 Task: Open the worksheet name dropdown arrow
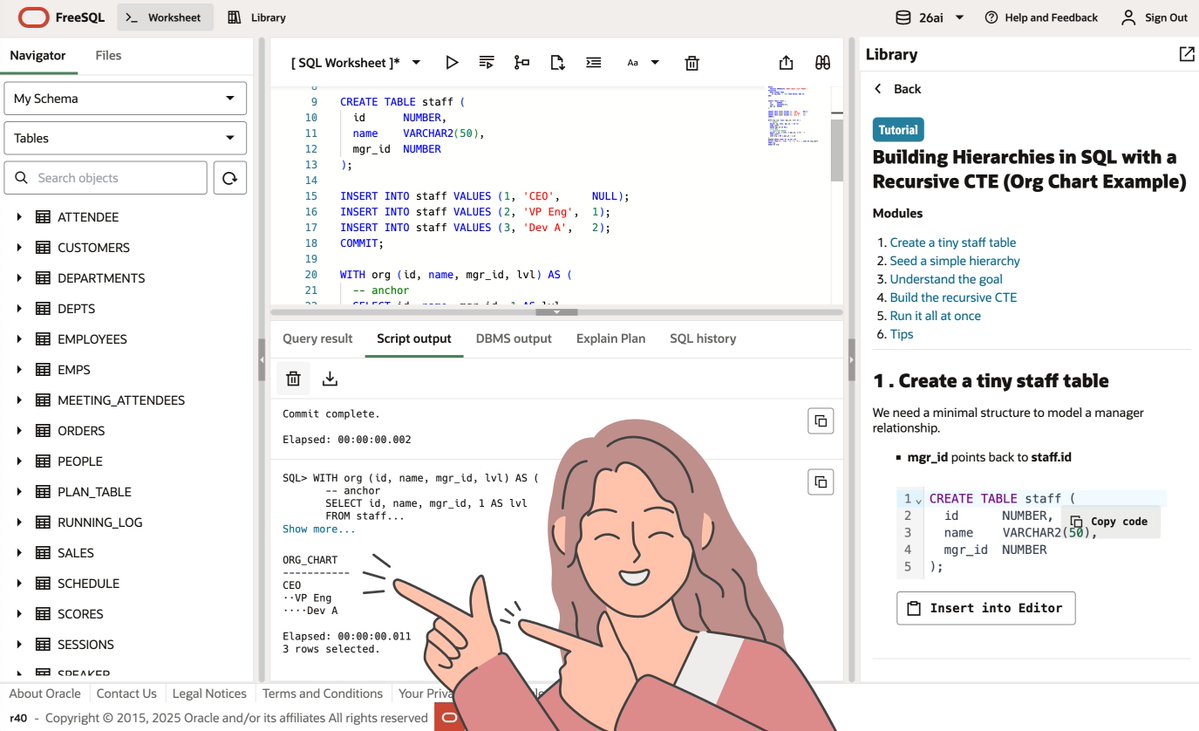tap(416, 61)
